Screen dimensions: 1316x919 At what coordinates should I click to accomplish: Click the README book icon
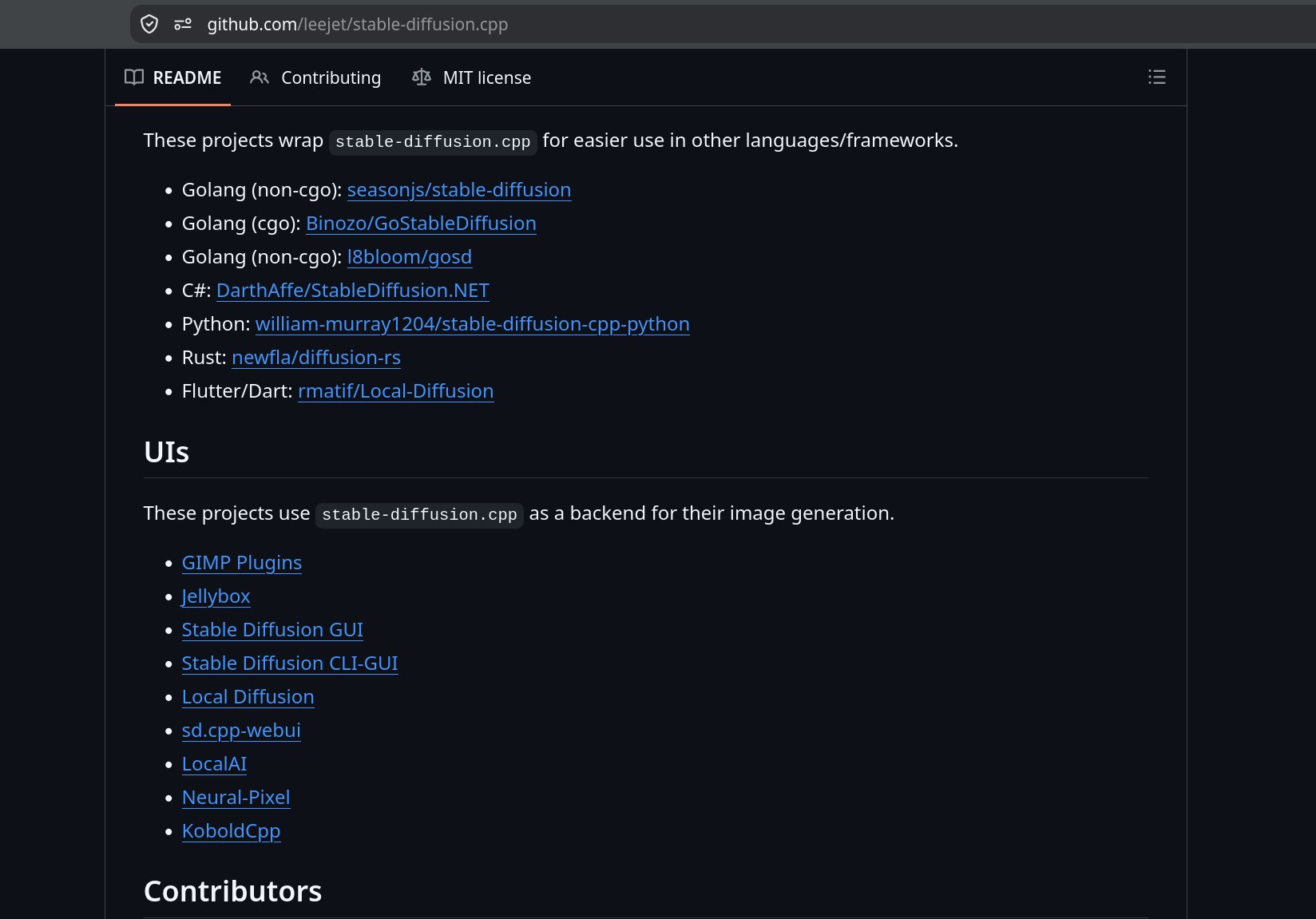tap(134, 77)
